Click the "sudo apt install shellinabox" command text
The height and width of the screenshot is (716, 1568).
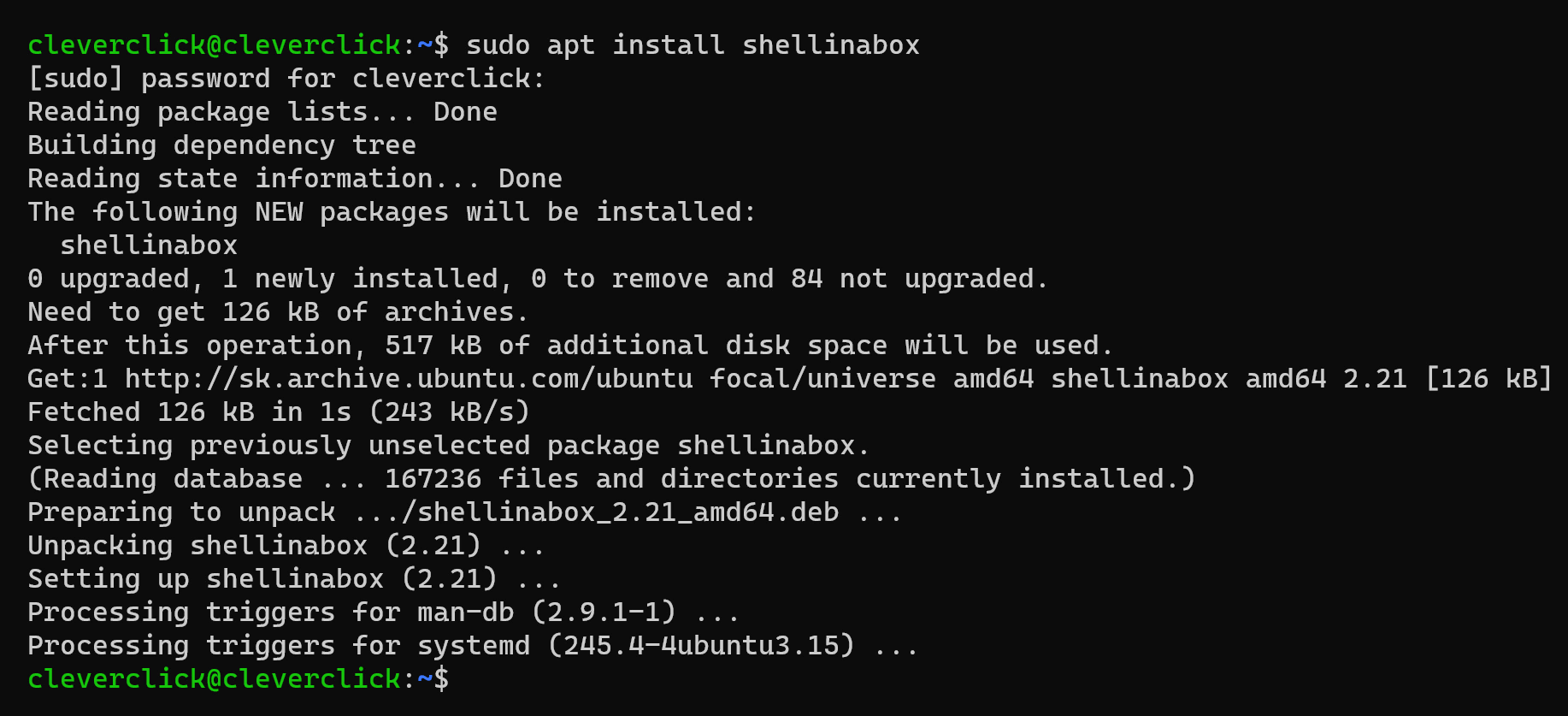point(693,45)
